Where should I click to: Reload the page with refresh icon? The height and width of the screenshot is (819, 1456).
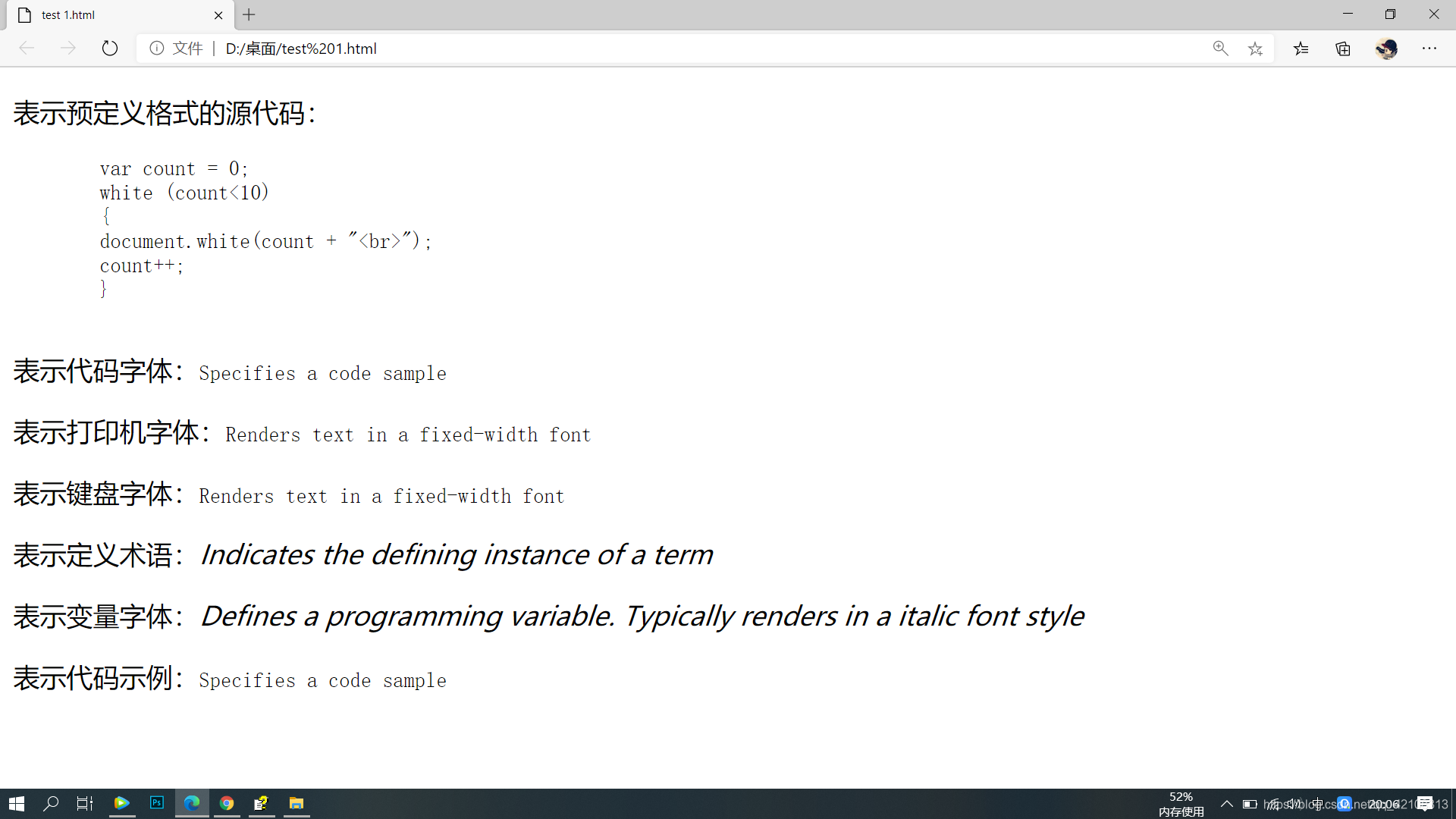(110, 49)
